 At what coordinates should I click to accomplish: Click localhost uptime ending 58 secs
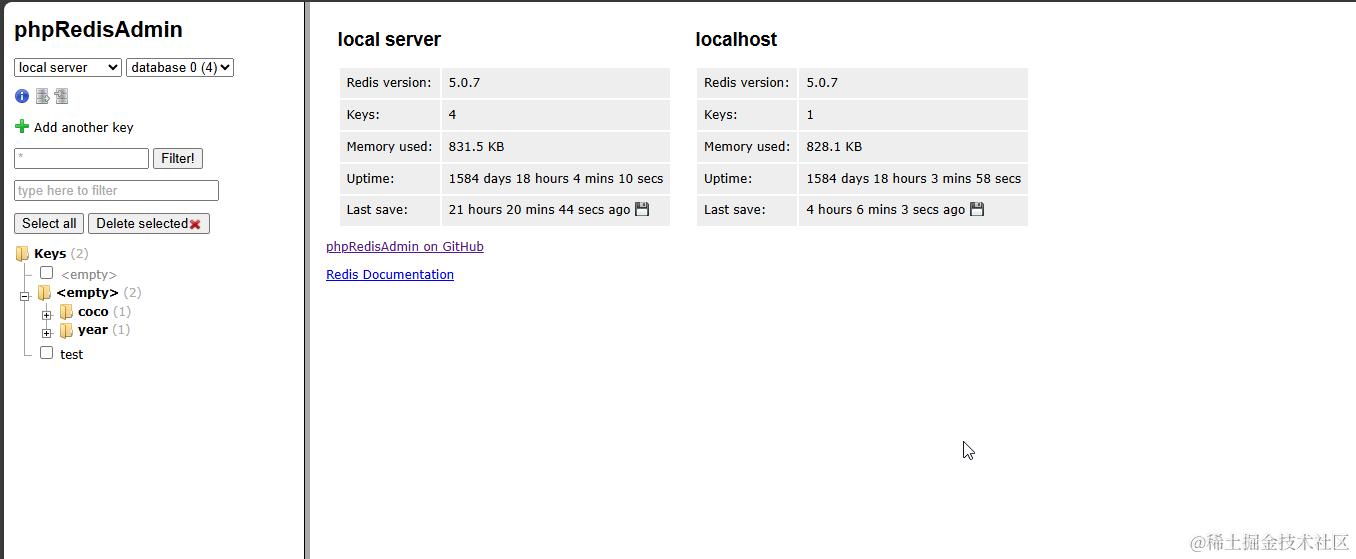point(914,178)
